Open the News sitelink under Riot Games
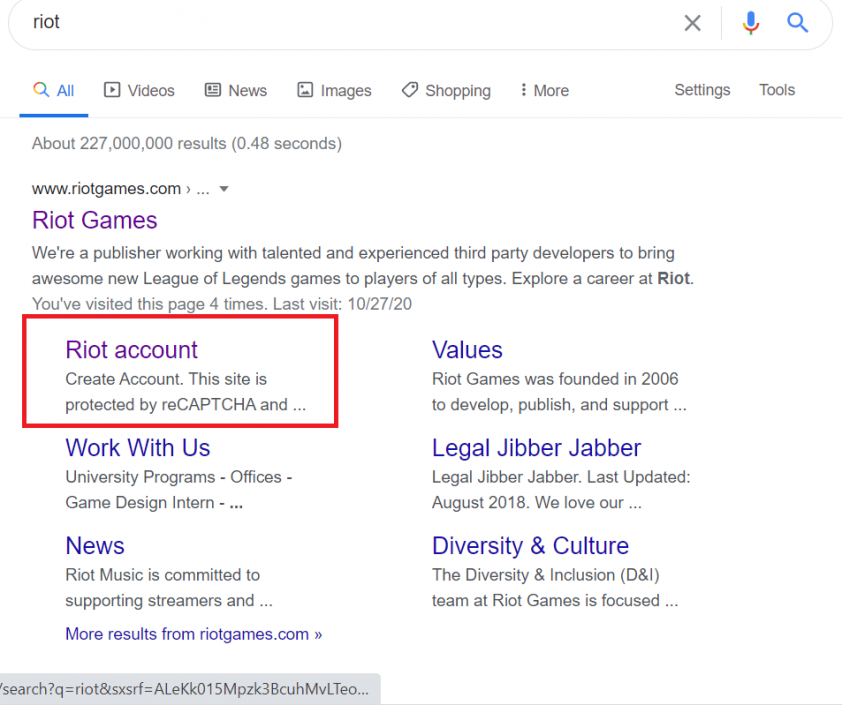 click(x=95, y=546)
